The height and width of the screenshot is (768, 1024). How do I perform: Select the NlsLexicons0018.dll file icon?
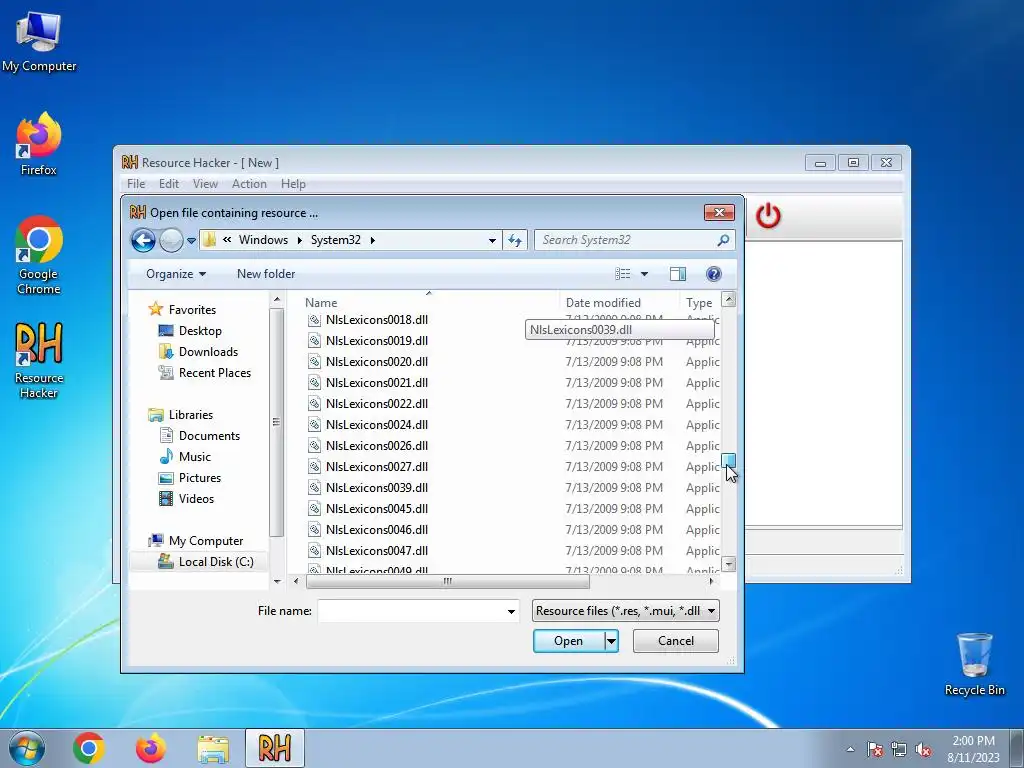coord(314,320)
